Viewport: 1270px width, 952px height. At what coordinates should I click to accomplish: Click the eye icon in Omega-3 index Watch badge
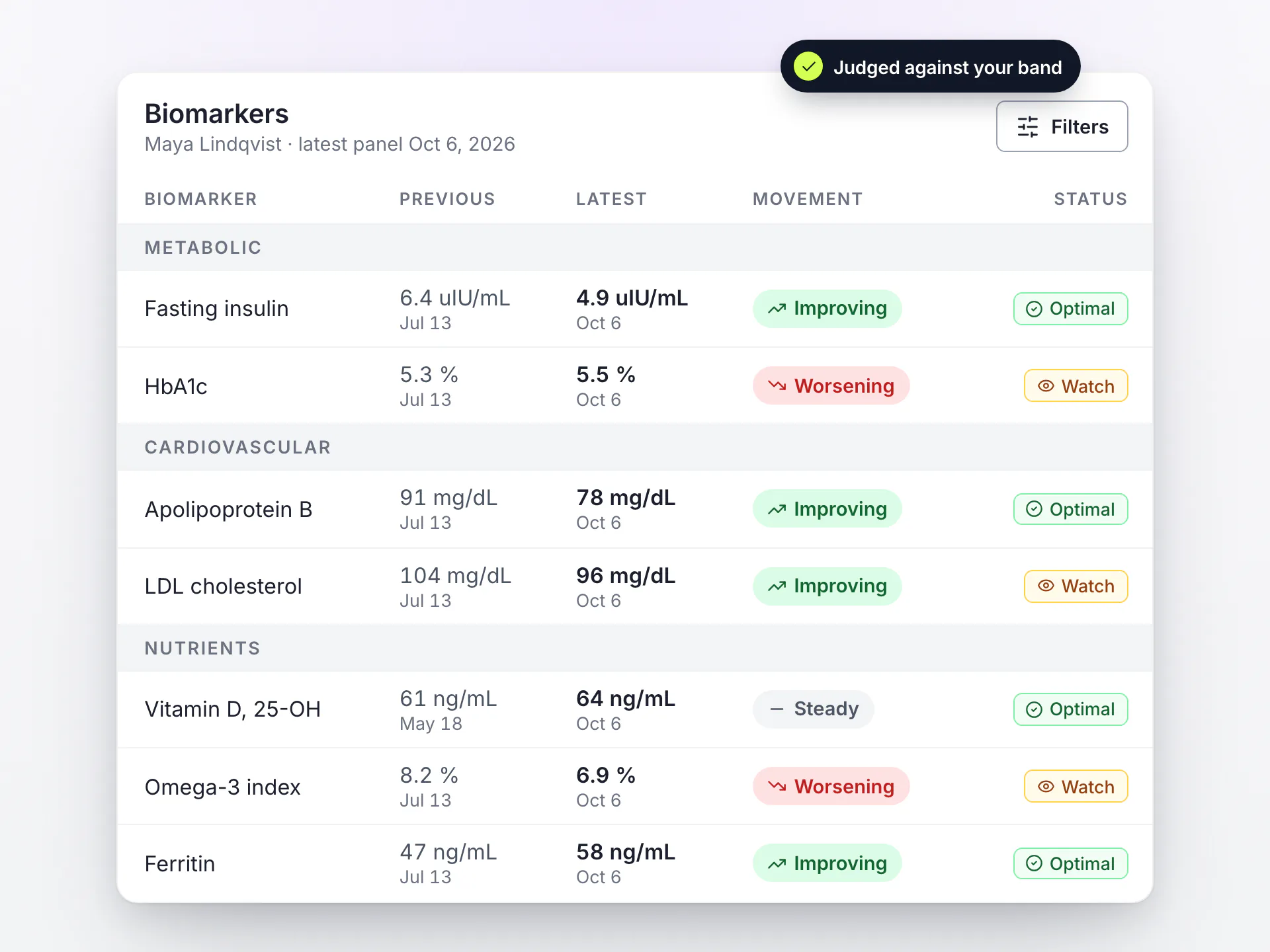(x=1046, y=787)
